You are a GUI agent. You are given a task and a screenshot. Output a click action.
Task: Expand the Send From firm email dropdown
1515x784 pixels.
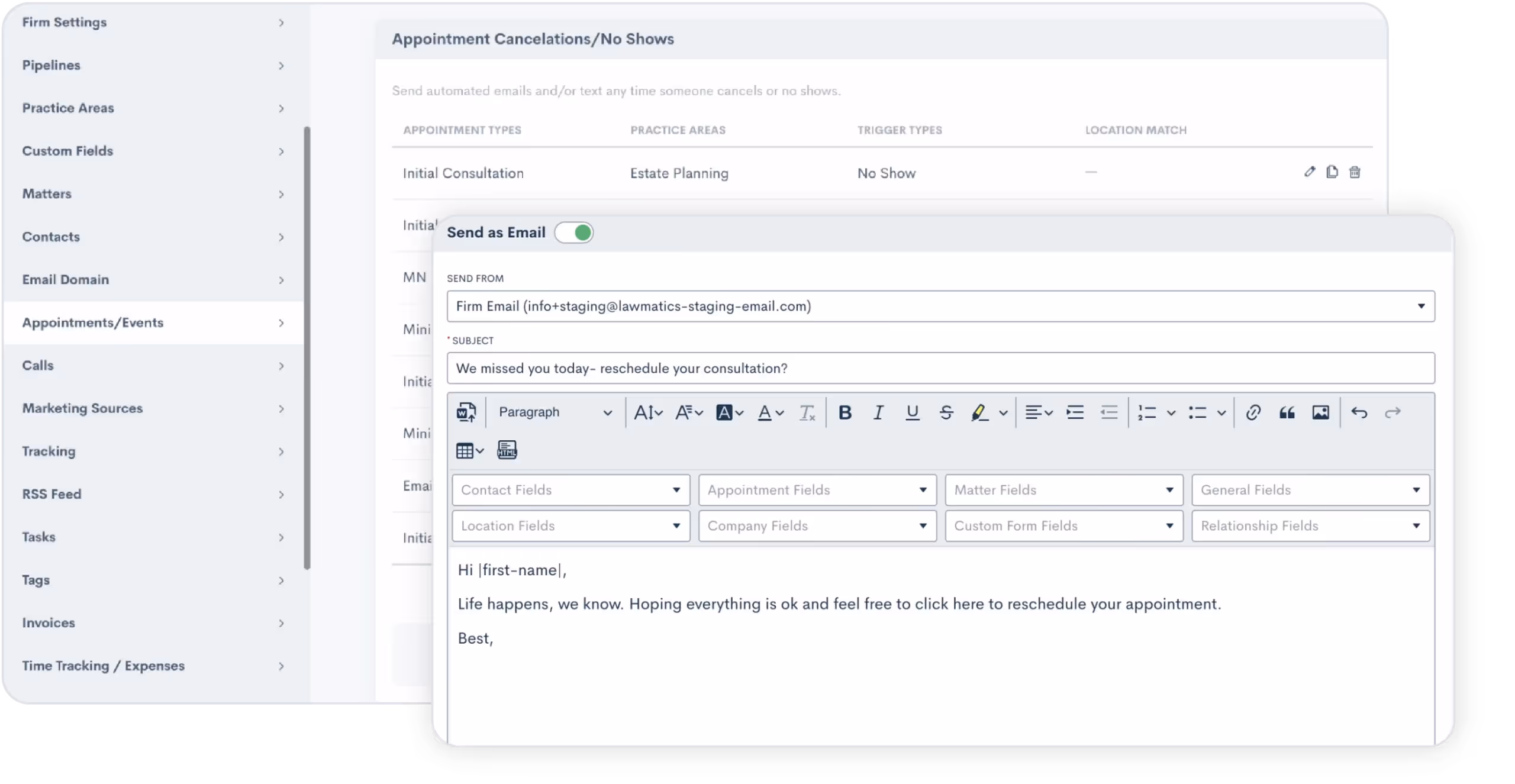940,306
